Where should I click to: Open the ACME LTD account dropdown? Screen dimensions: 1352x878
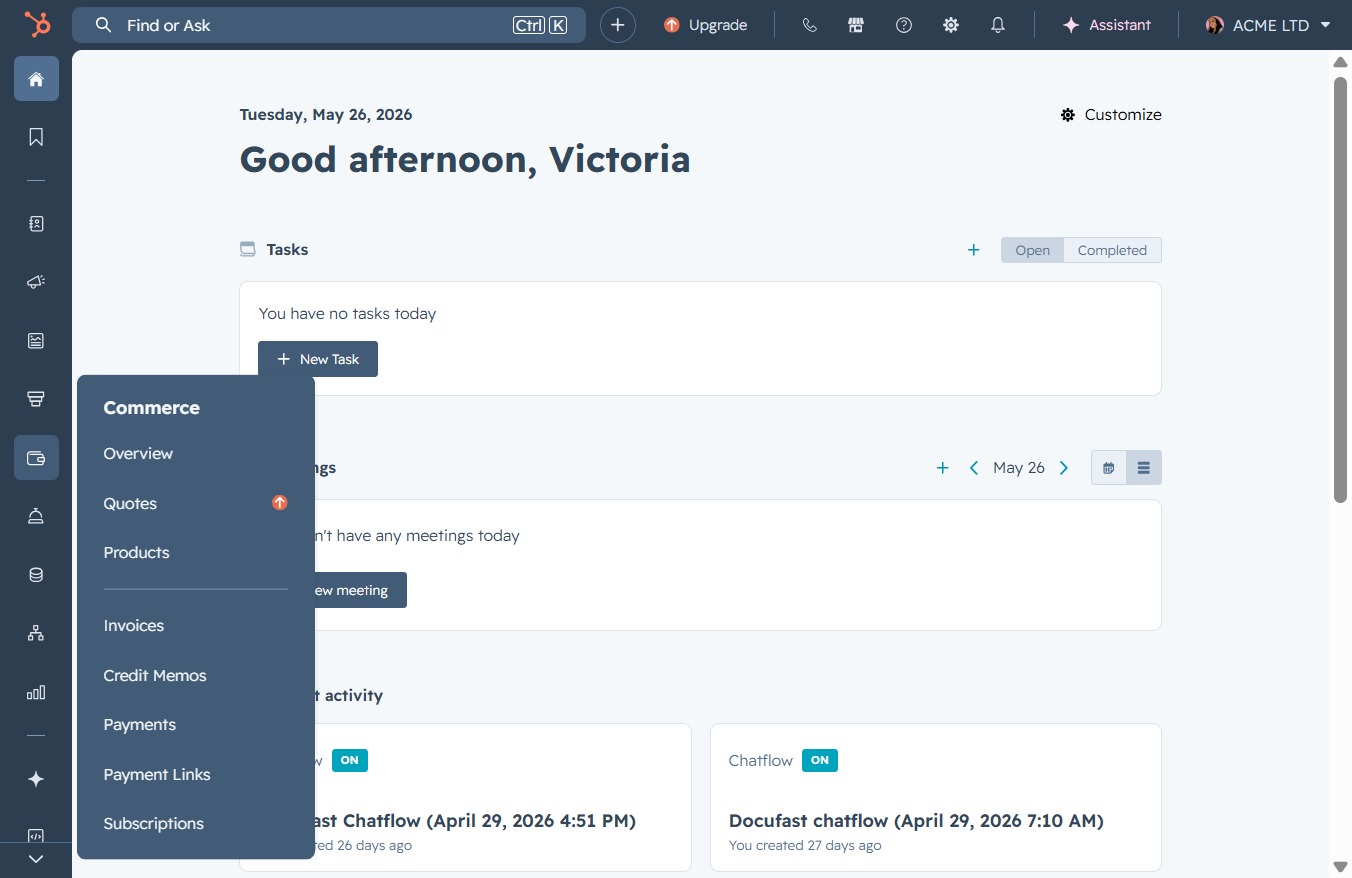coord(1268,25)
